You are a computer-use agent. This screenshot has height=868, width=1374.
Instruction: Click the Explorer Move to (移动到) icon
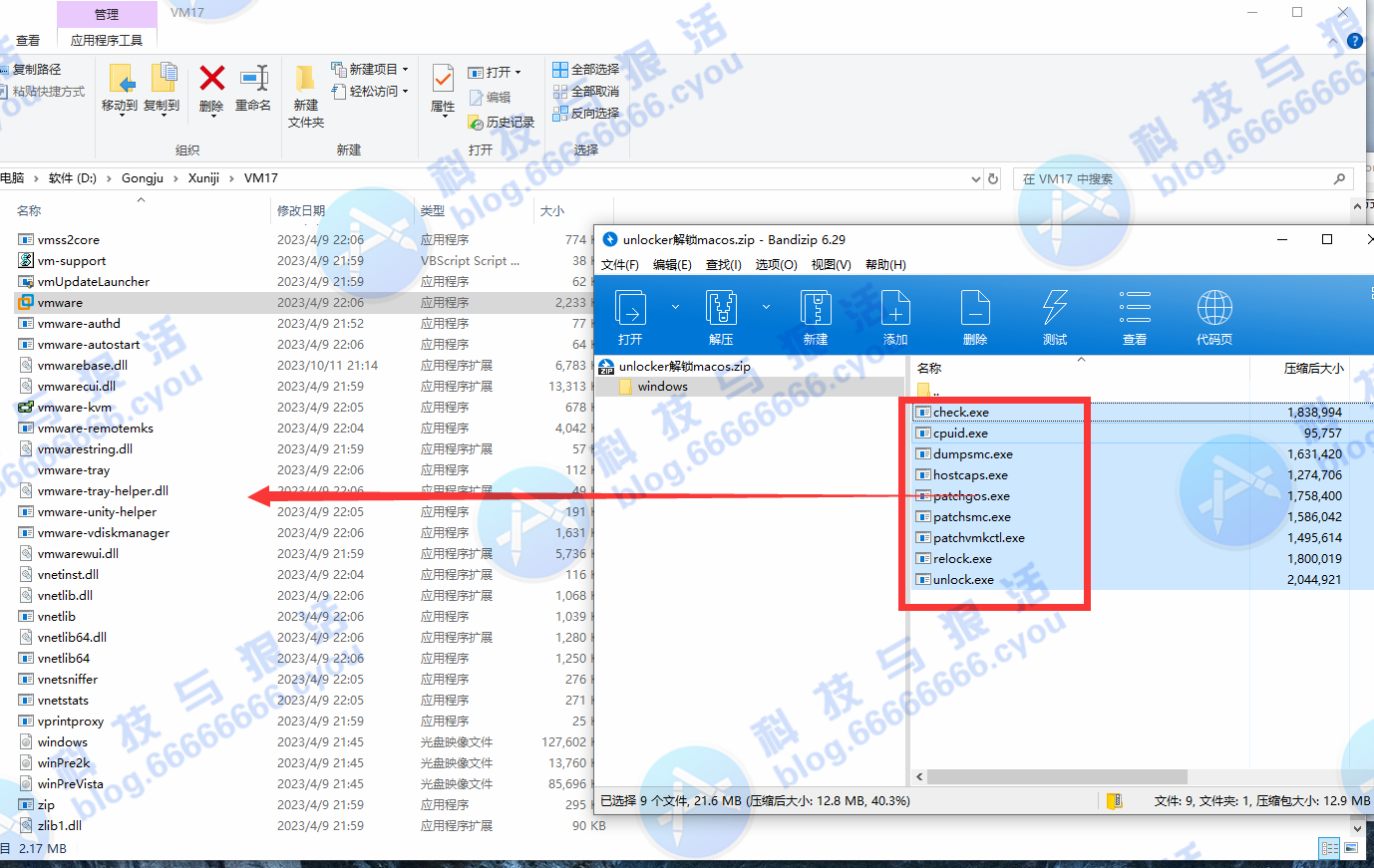(121, 78)
